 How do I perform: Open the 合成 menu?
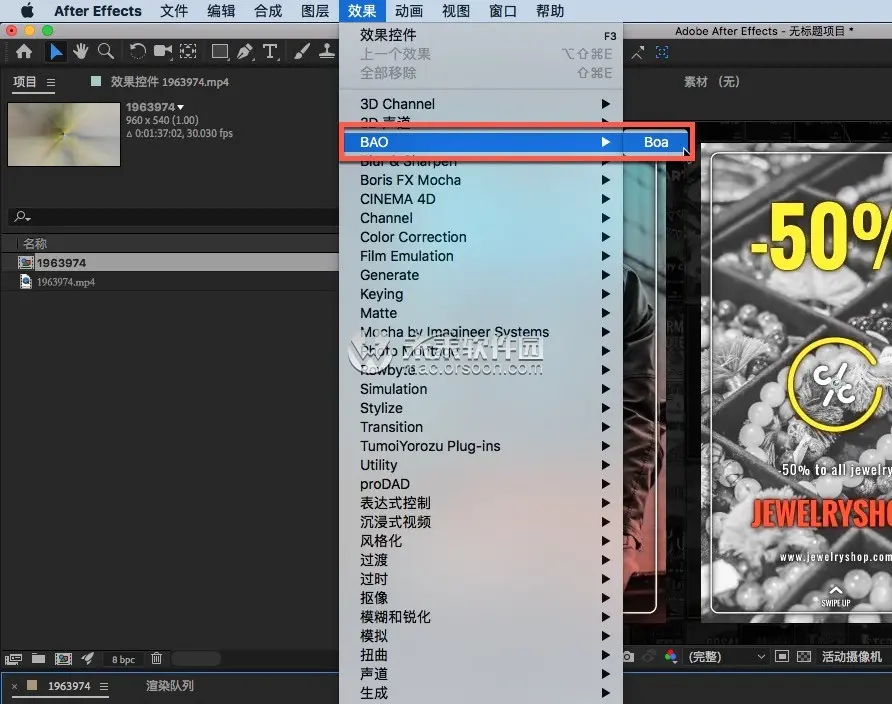click(x=268, y=11)
